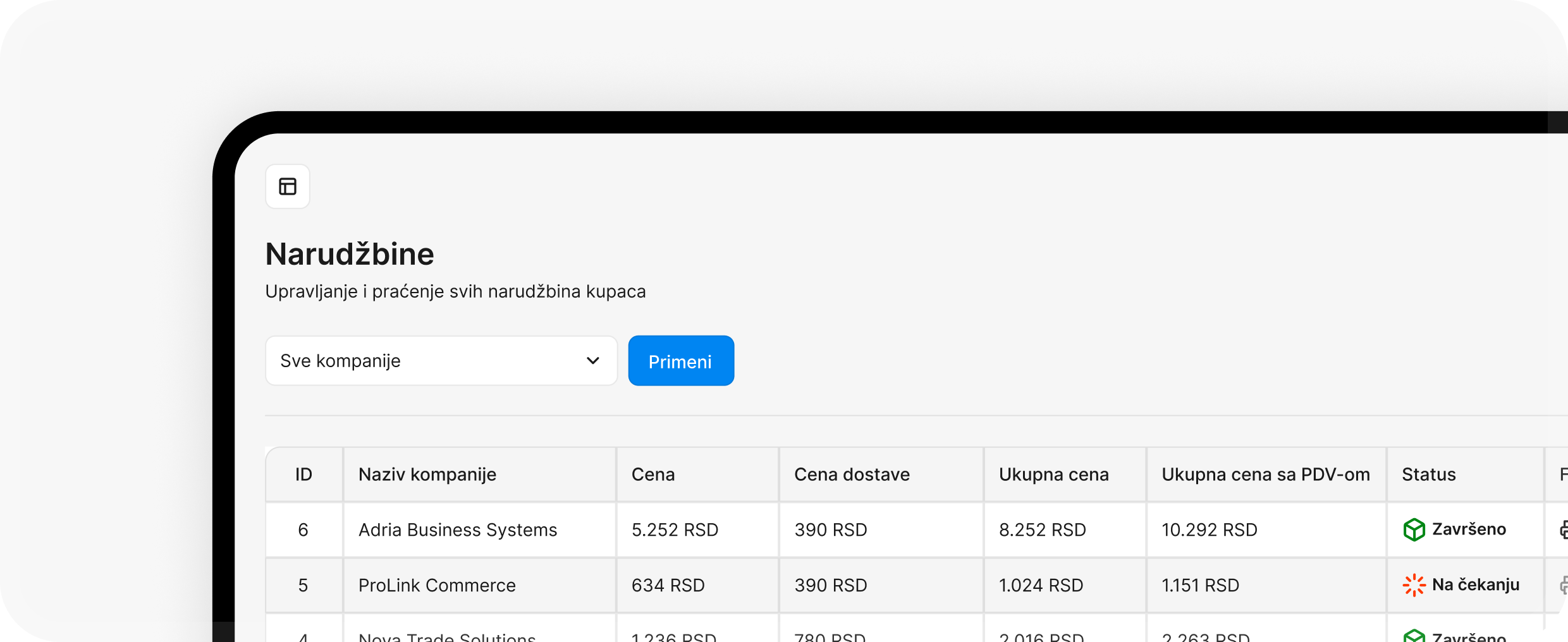Select the Cena dostave column header
The image size is (1568, 642).
[x=881, y=475]
